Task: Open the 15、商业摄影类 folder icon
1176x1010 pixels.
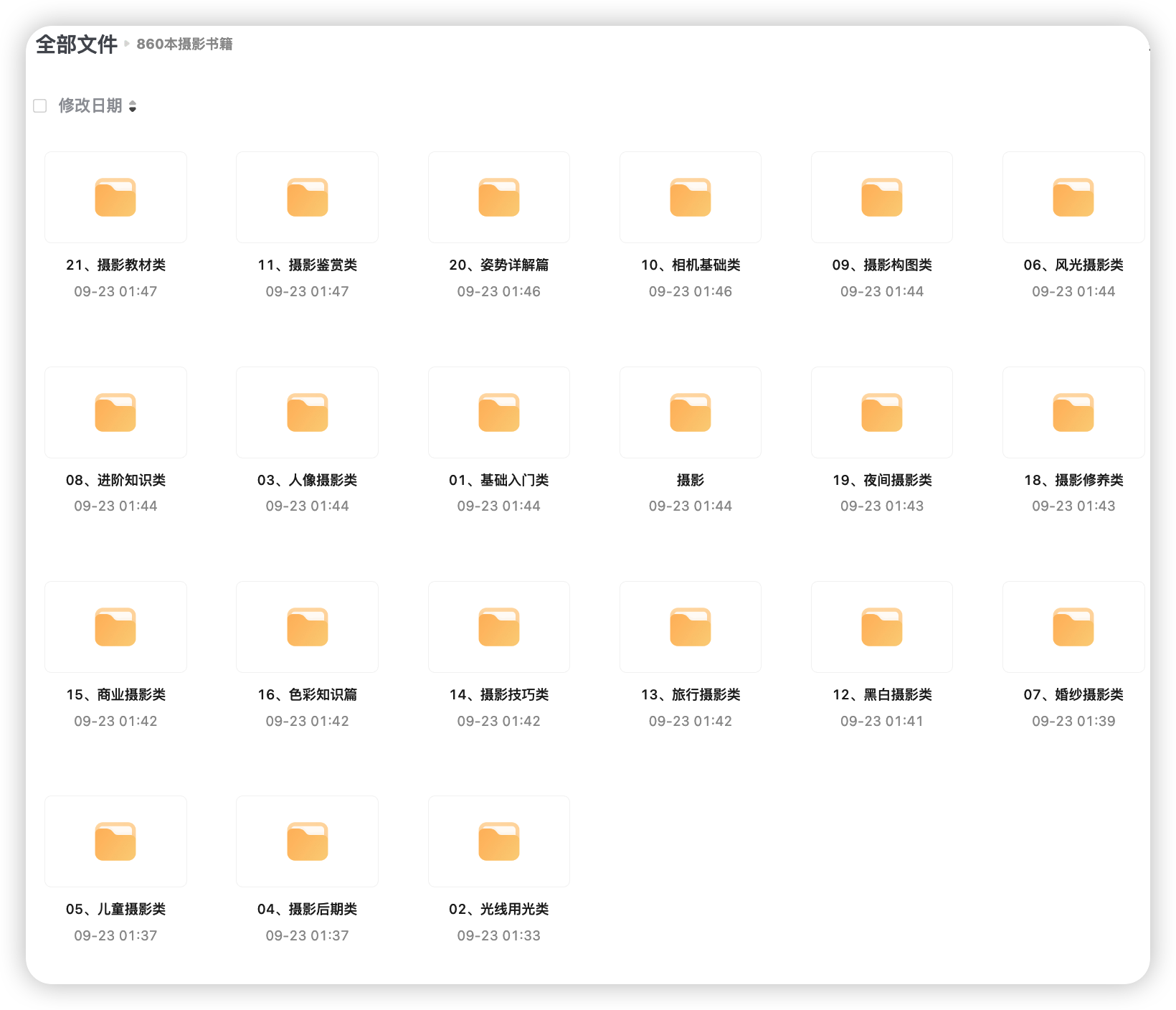Action: coord(115,627)
